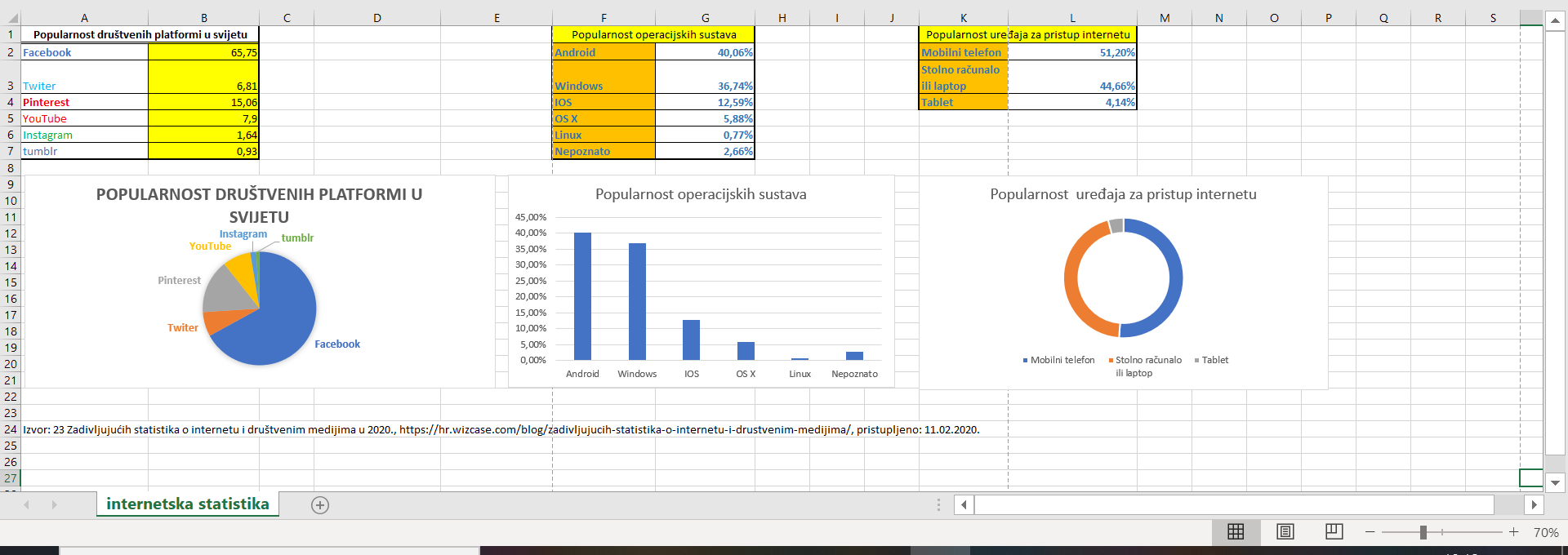Viewport: 1568px width, 555px height.
Task: Select column L header
Action: pyautogui.click(x=1072, y=18)
